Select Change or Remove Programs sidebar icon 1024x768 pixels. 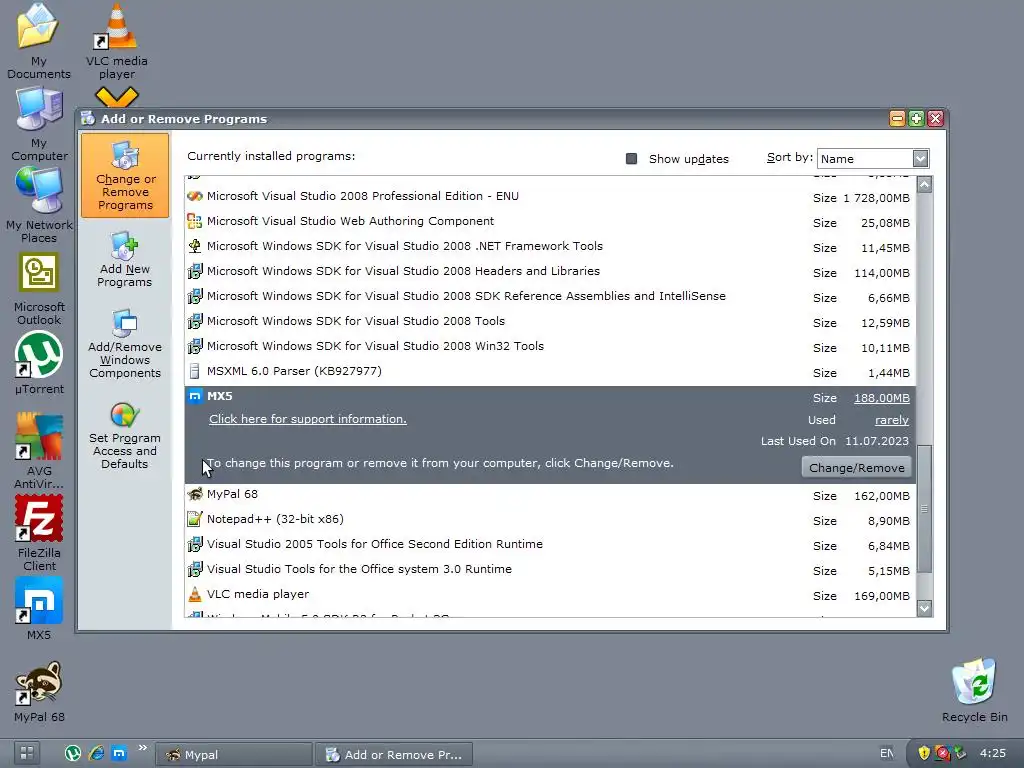click(125, 175)
